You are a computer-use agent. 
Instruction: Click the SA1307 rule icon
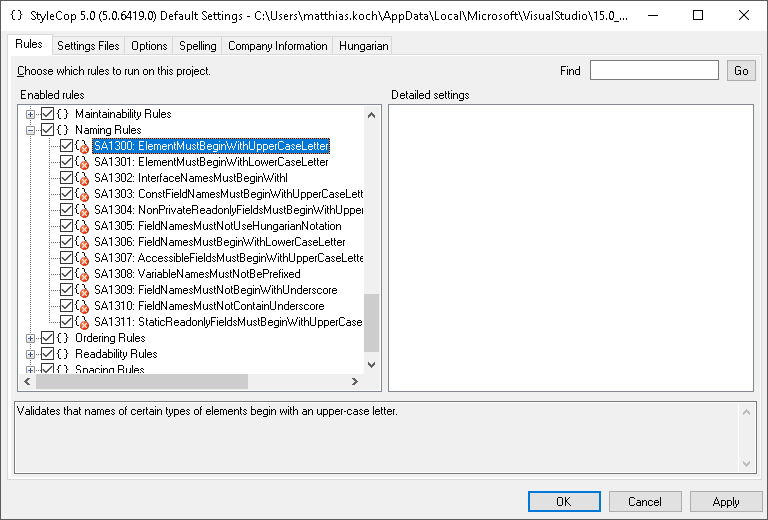click(82, 258)
